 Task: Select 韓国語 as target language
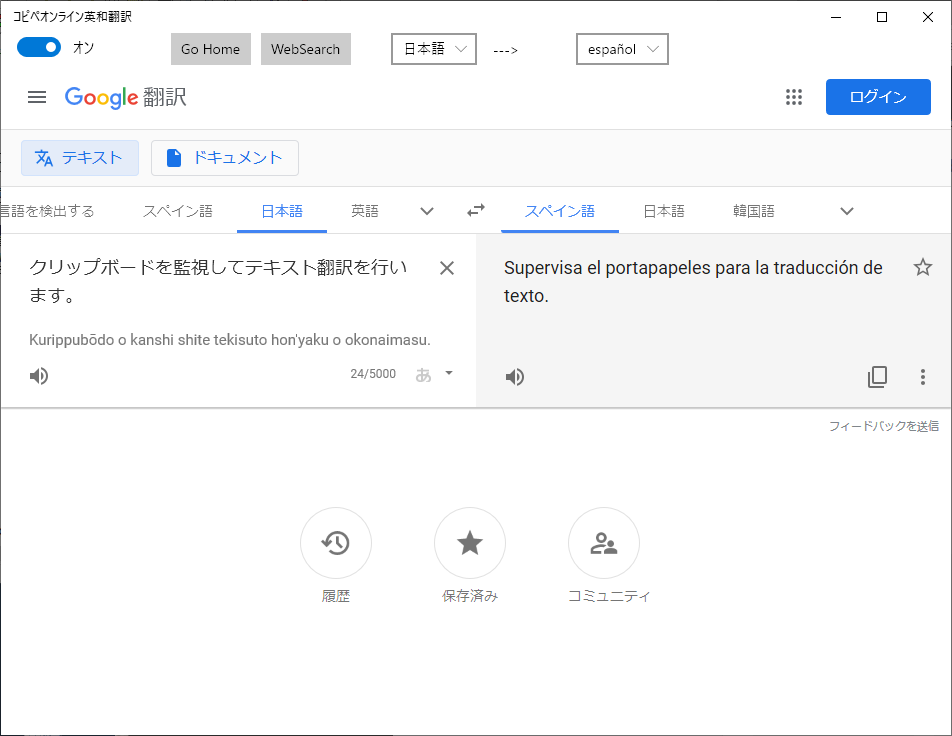click(753, 211)
